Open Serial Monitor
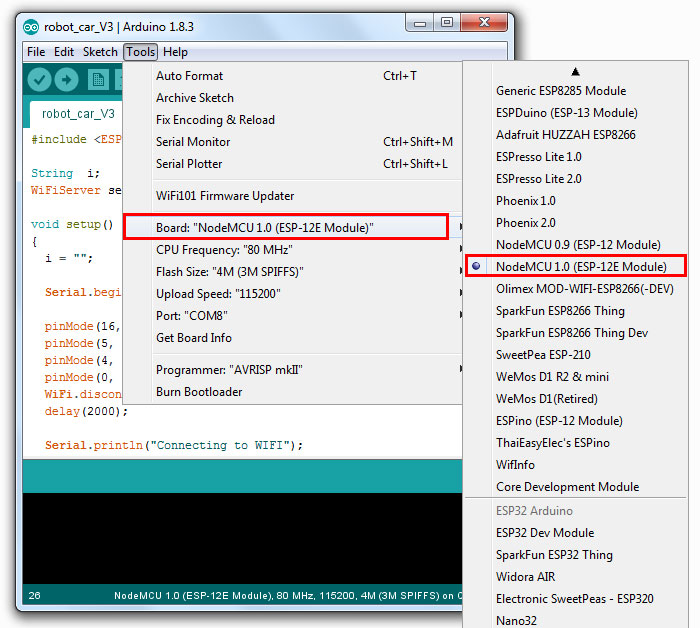Viewport: 700px width, 628px height. click(x=292, y=141)
